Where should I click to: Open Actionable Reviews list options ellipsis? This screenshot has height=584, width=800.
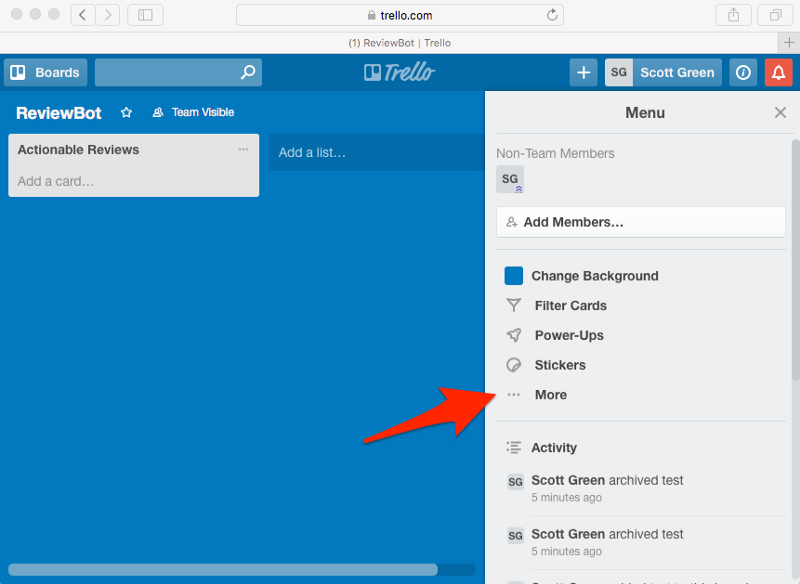pyautogui.click(x=243, y=150)
